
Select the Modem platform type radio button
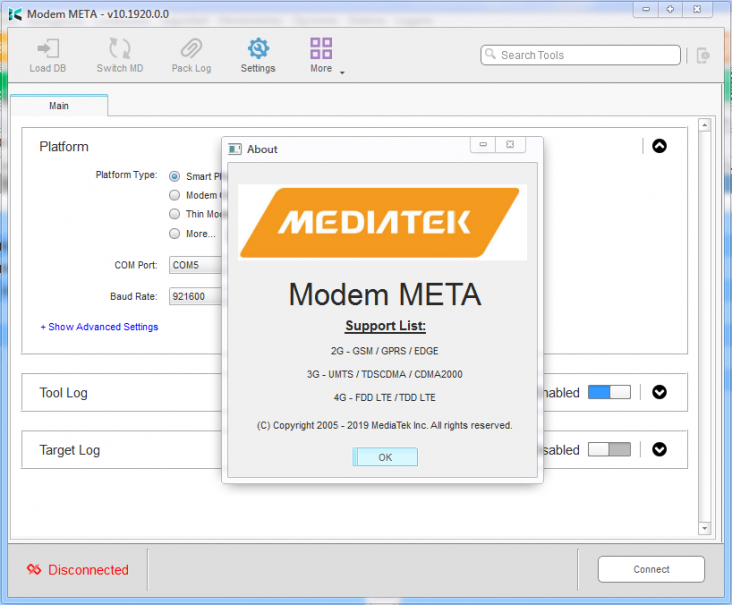(174, 195)
